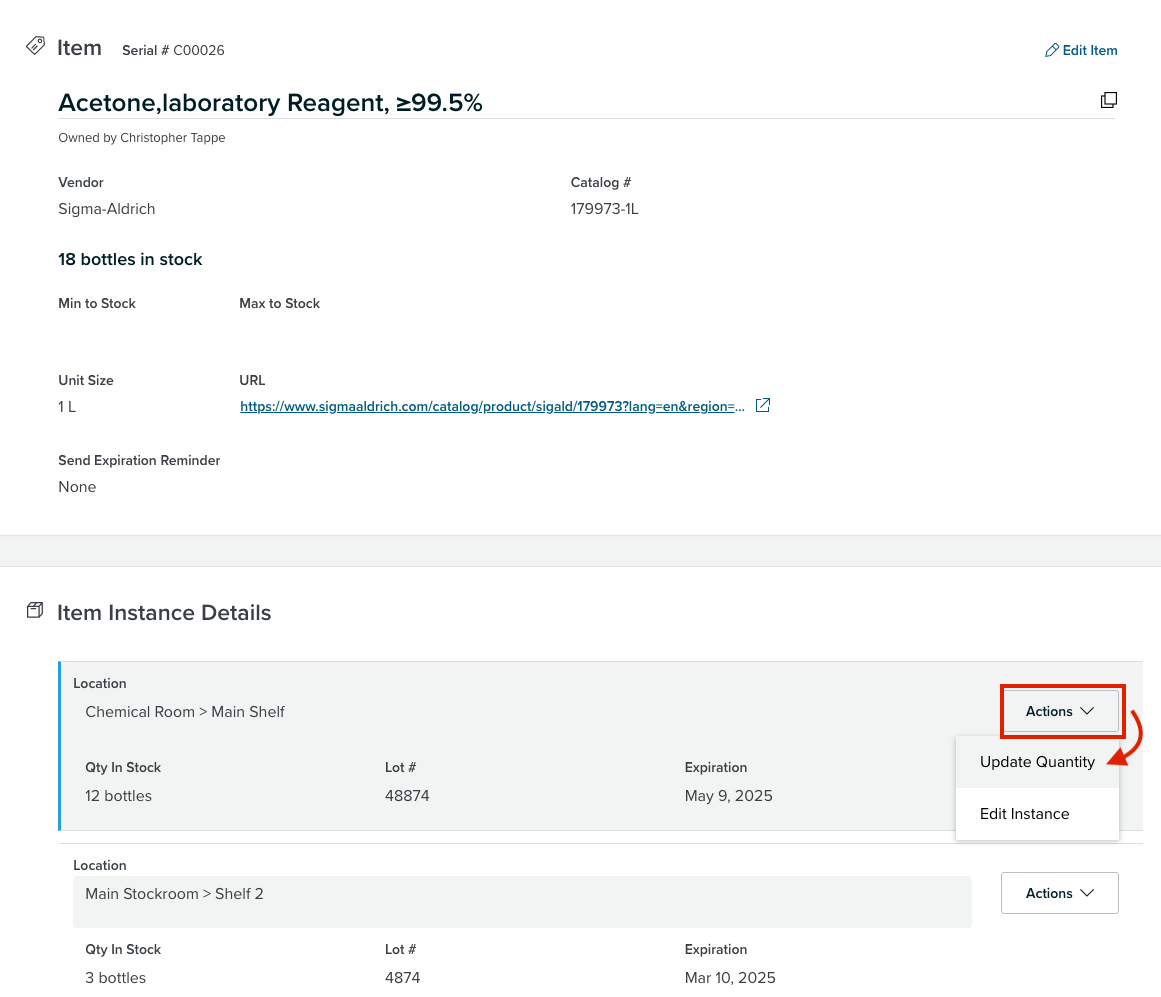1161x997 pixels.
Task: Select Update Quantity from the menu
Action: pyautogui.click(x=1037, y=762)
